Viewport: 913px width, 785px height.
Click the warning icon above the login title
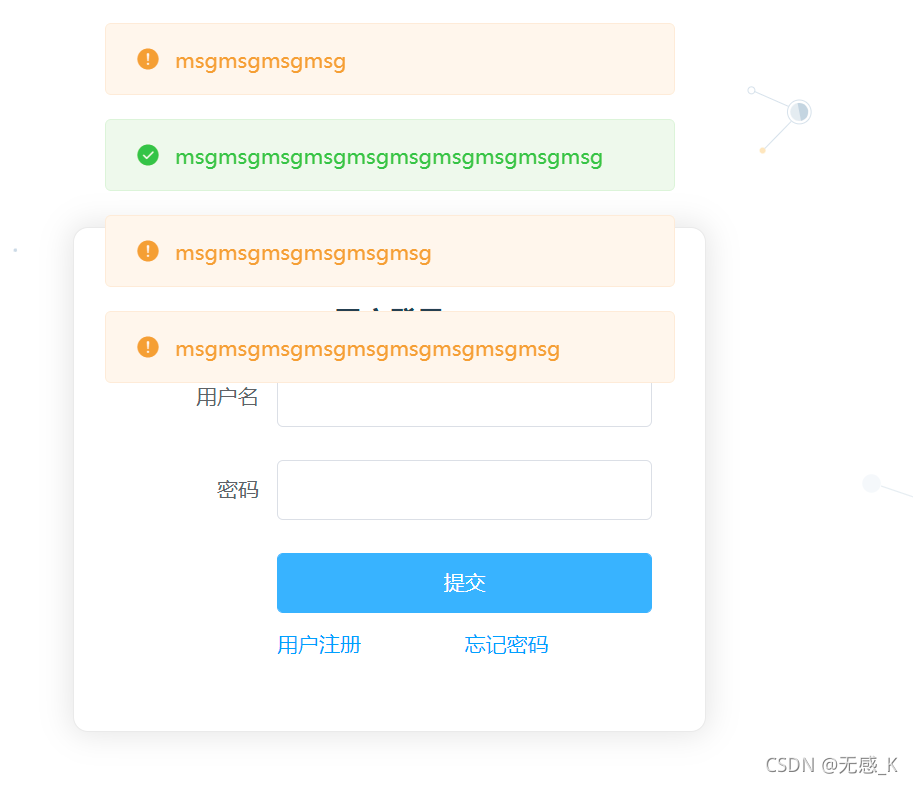(147, 251)
